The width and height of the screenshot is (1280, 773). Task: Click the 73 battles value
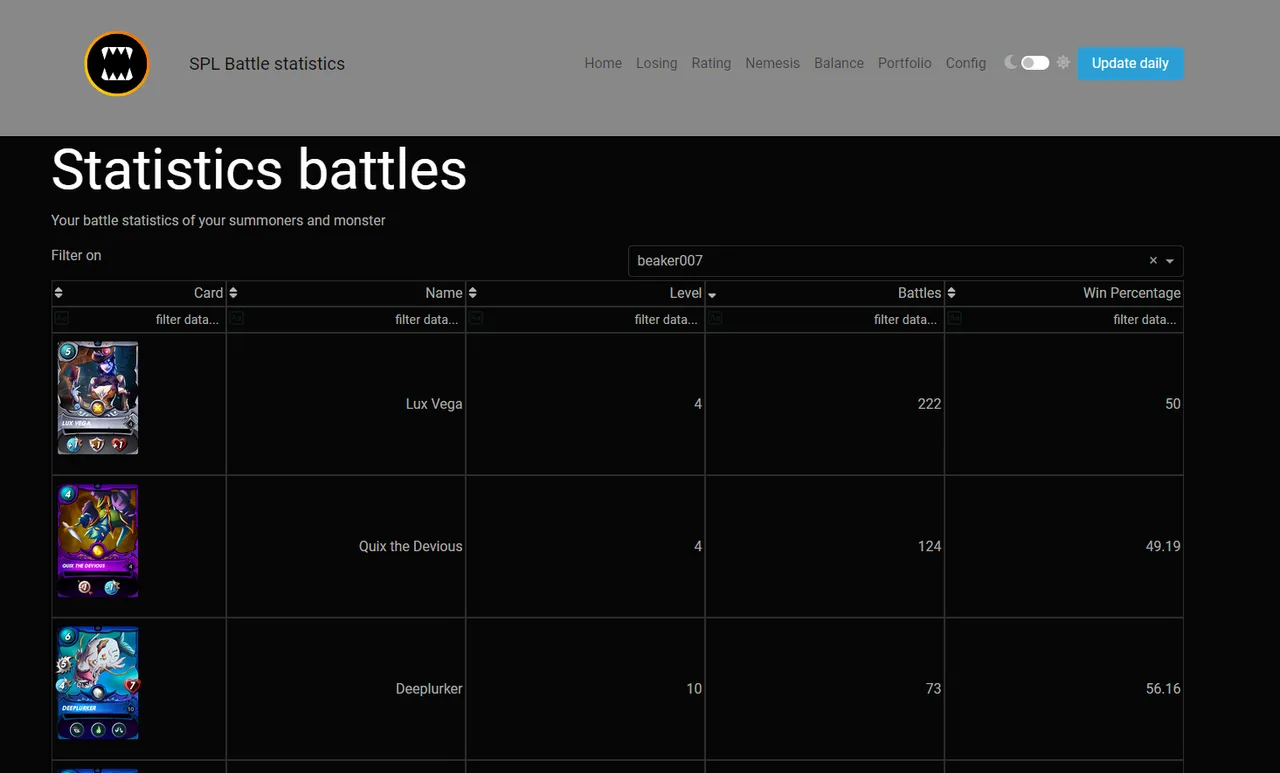click(x=933, y=689)
